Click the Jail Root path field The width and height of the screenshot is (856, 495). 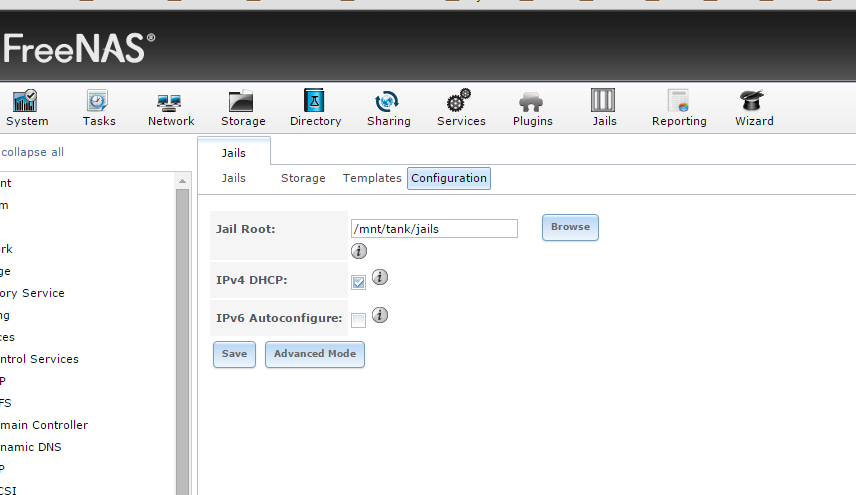point(434,229)
